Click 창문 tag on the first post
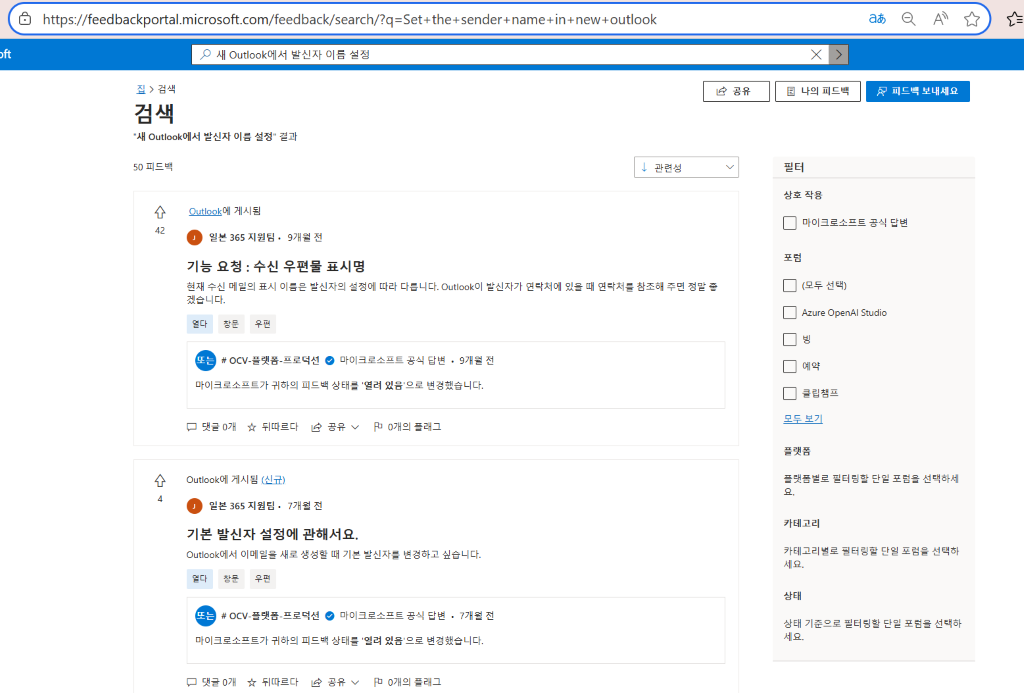This screenshot has height=693, width=1024. pyautogui.click(x=231, y=324)
